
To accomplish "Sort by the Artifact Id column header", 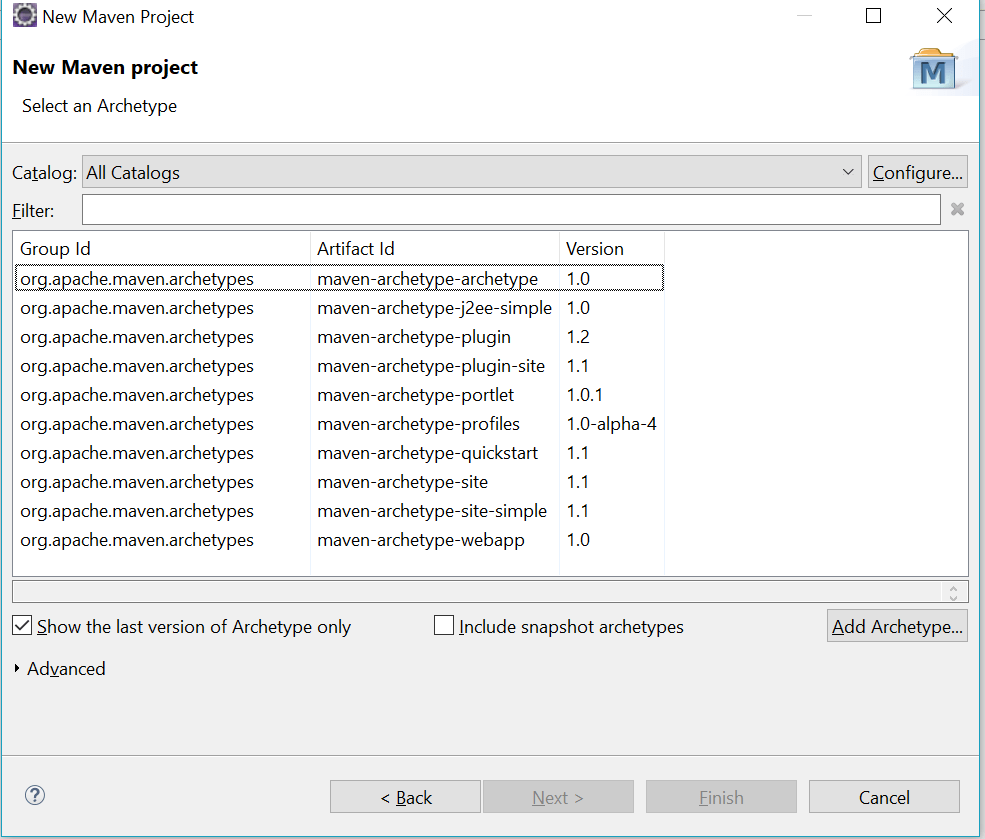I will point(435,249).
